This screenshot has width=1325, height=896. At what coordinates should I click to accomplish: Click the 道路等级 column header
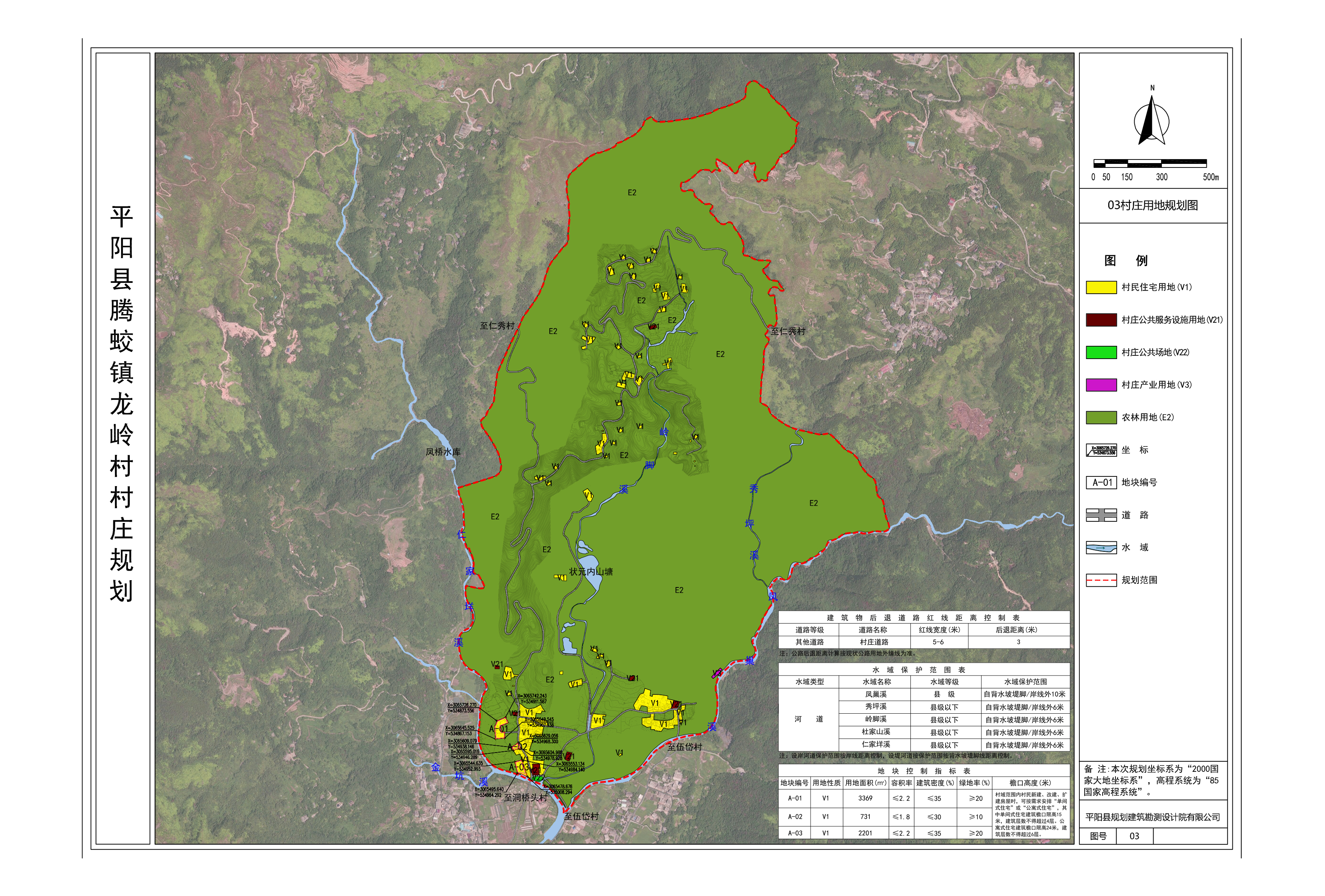coord(809,630)
